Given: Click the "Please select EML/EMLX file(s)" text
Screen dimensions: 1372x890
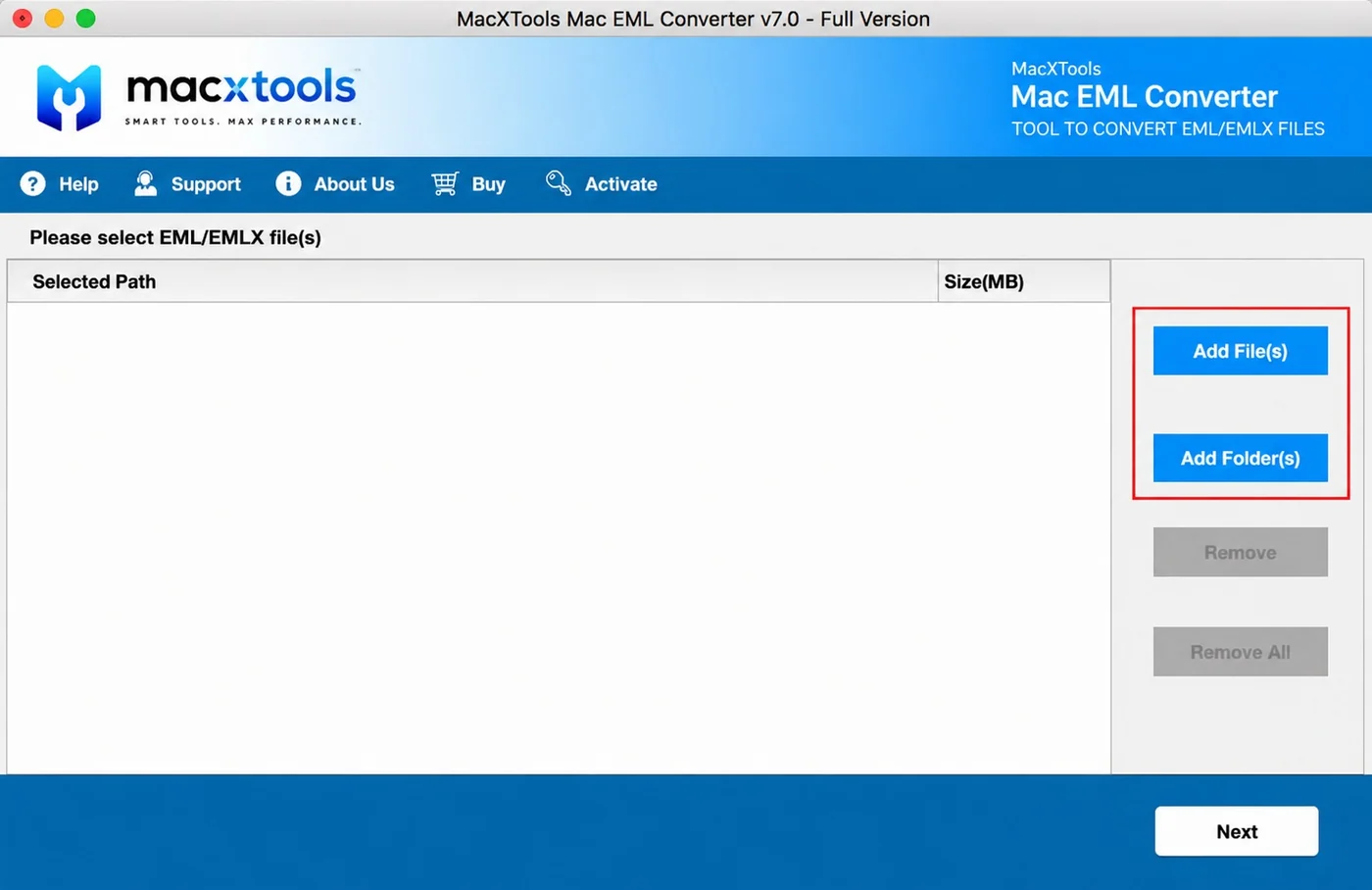Looking at the screenshot, I should pyautogui.click(x=175, y=237).
